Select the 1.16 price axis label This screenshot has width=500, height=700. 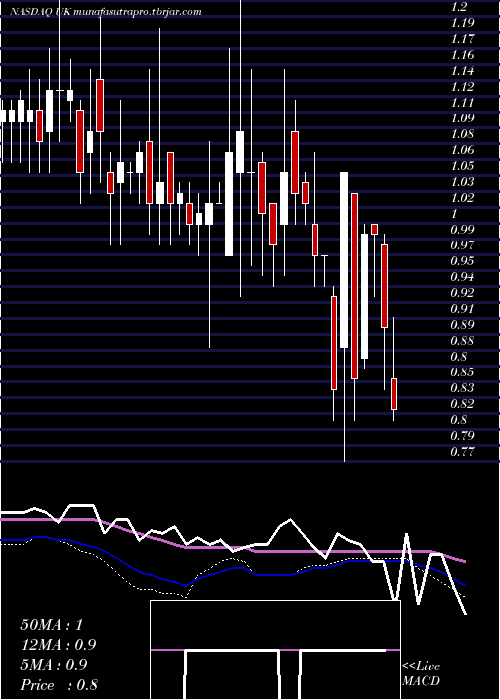pos(462,55)
